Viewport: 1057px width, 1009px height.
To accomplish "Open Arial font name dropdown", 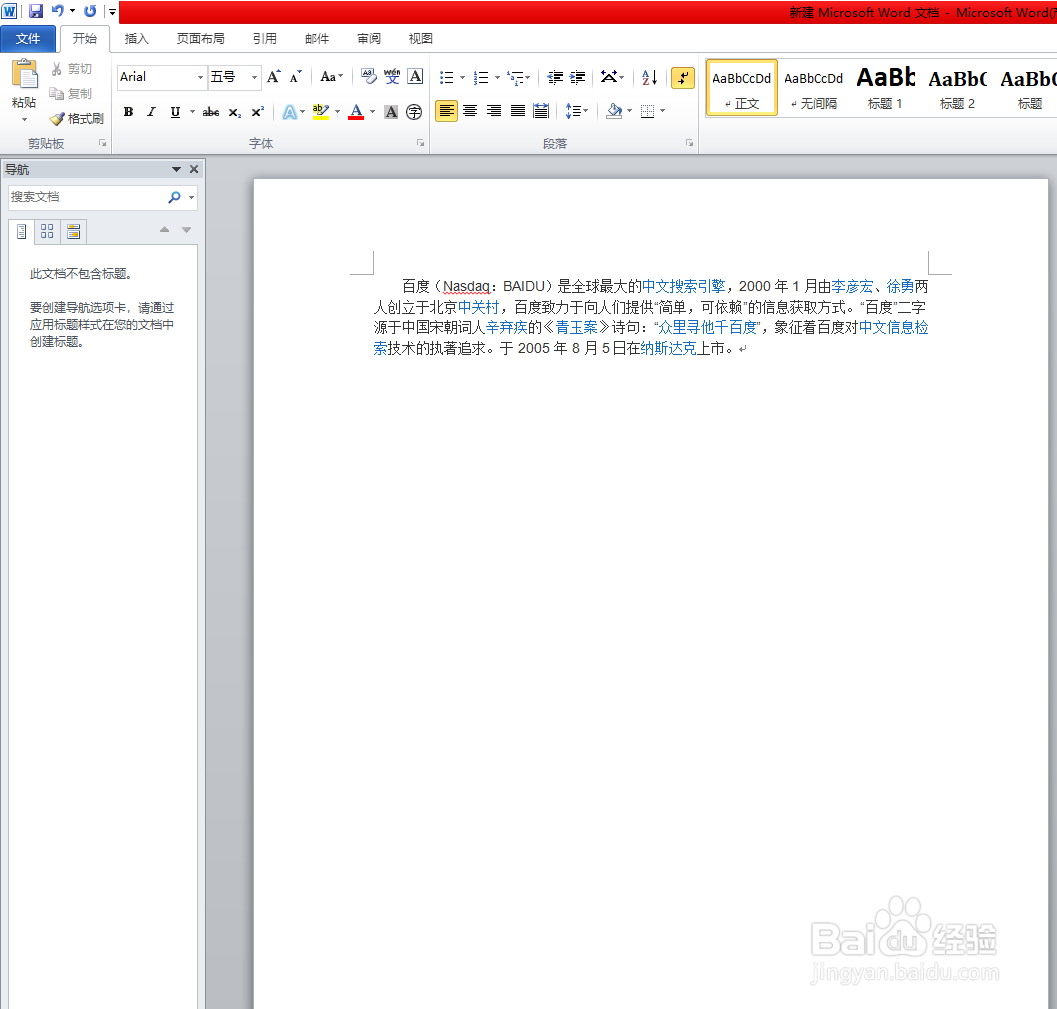I will pyautogui.click(x=200, y=78).
